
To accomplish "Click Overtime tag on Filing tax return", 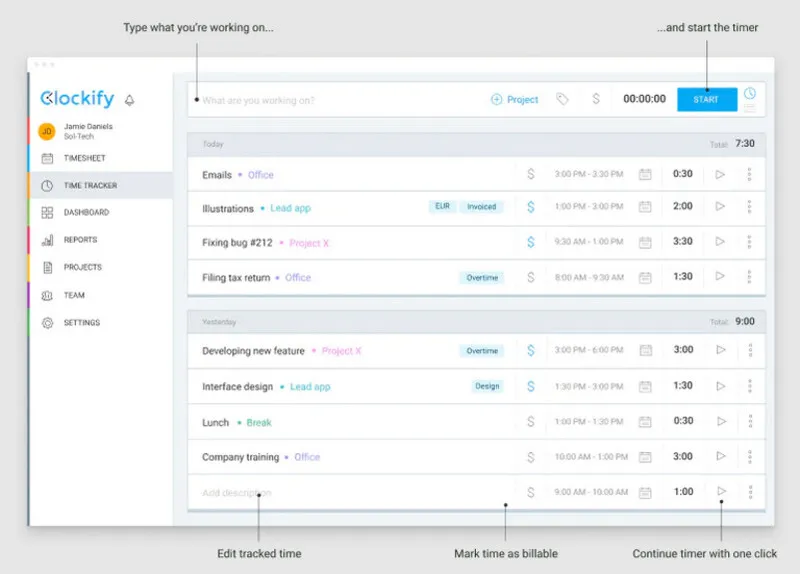I will (482, 278).
